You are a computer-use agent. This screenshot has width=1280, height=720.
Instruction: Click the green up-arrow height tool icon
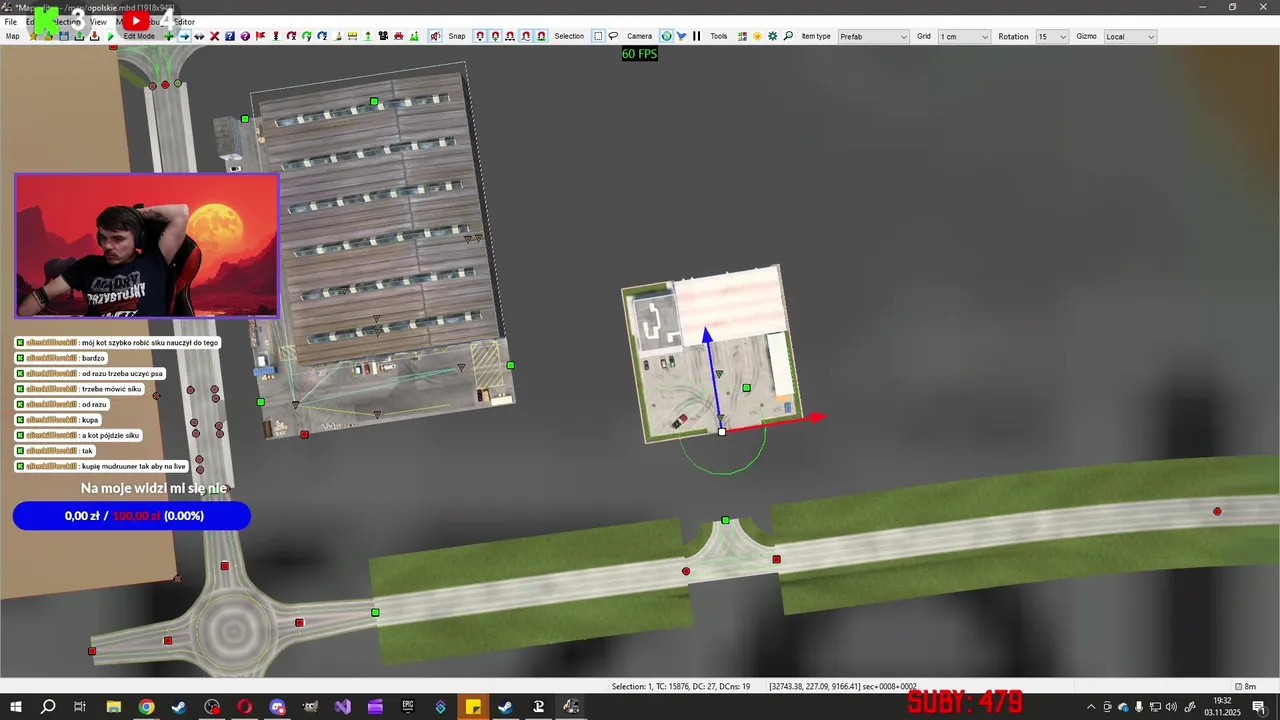tap(368, 36)
